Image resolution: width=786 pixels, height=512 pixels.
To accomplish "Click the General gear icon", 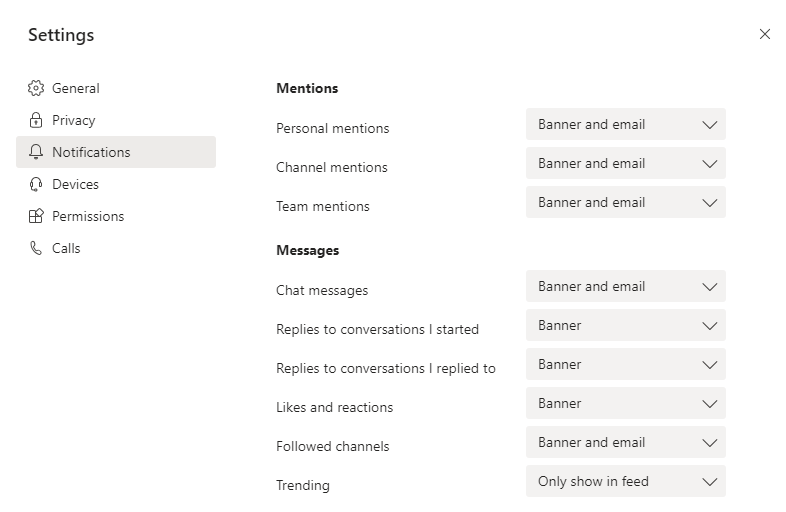I will 36,88.
